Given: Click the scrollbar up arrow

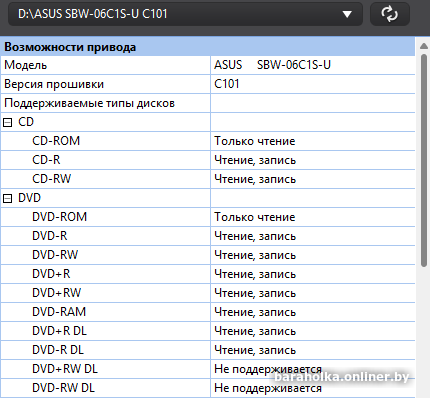Looking at the screenshot, I should coord(424,46).
